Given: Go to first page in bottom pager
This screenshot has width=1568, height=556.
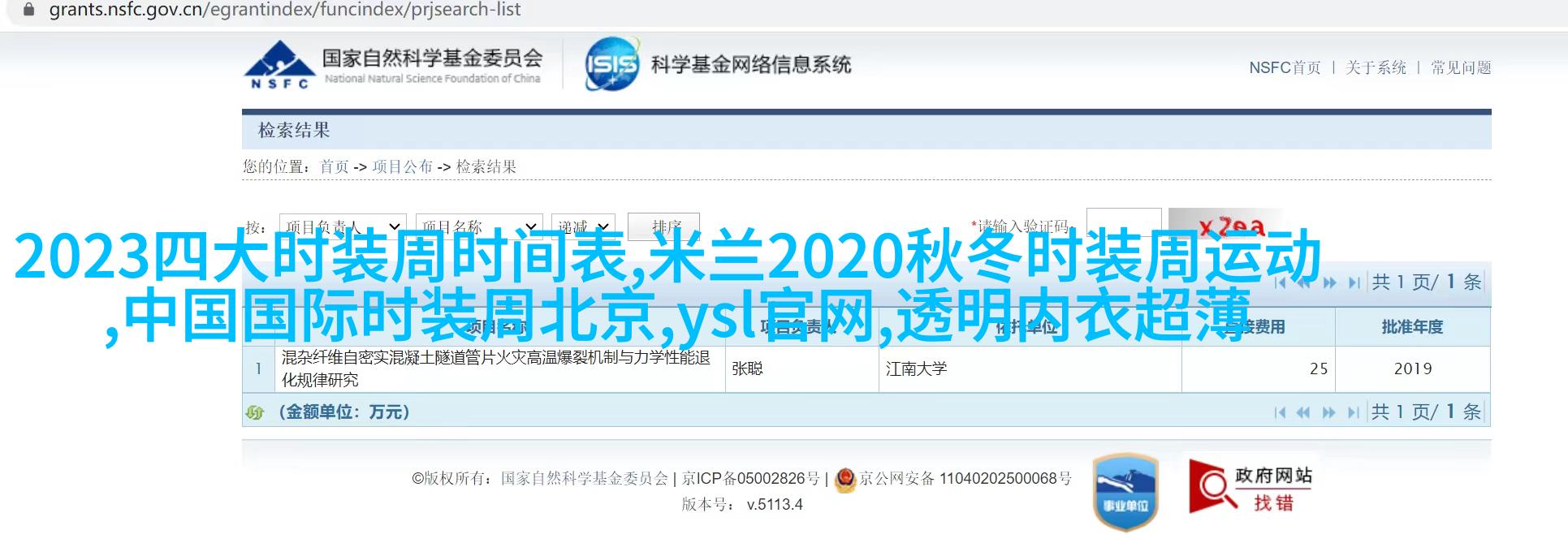Looking at the screenshot, I should click(1281, 412).
